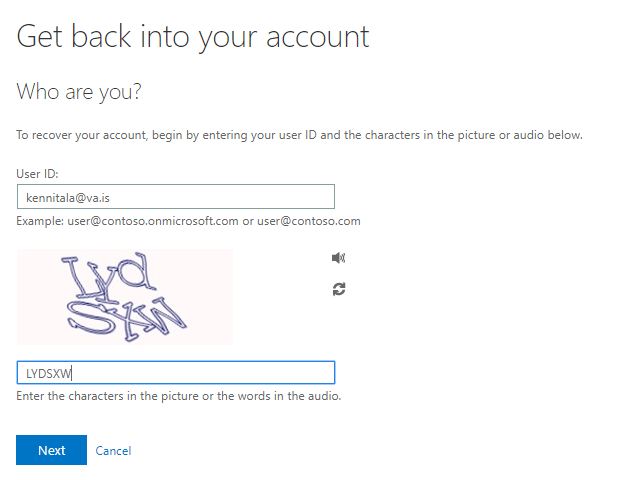Screen dimensions: 635x480
Task: Click the 'User ID:' label
Action: coord(37,174)
